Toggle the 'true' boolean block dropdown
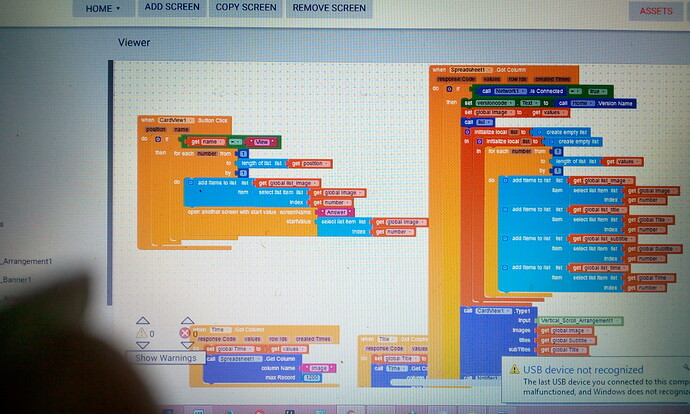Viewport: 690px width, 414px height. (598, 92)
